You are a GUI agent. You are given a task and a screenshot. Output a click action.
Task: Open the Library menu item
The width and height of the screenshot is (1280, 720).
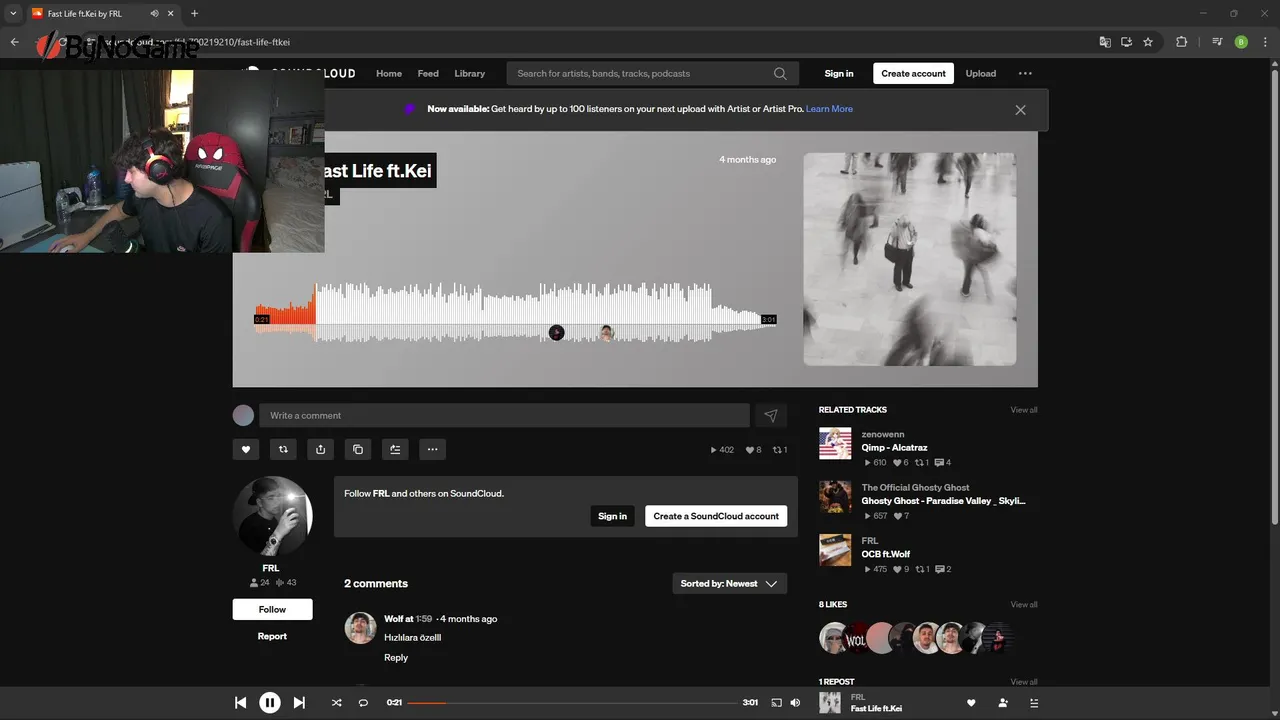[x=469, y=73]
